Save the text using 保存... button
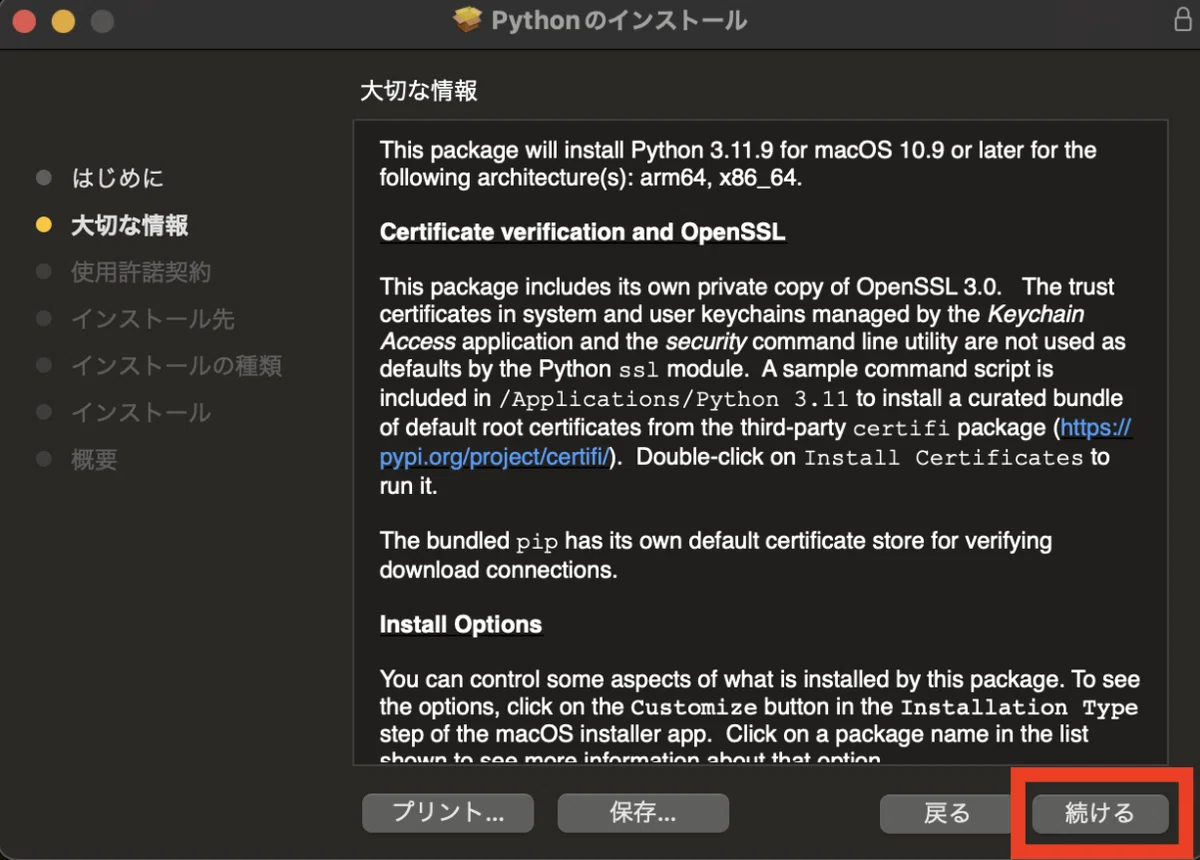The width and height of the screenshot is (1200, 860). pos(643,813)
